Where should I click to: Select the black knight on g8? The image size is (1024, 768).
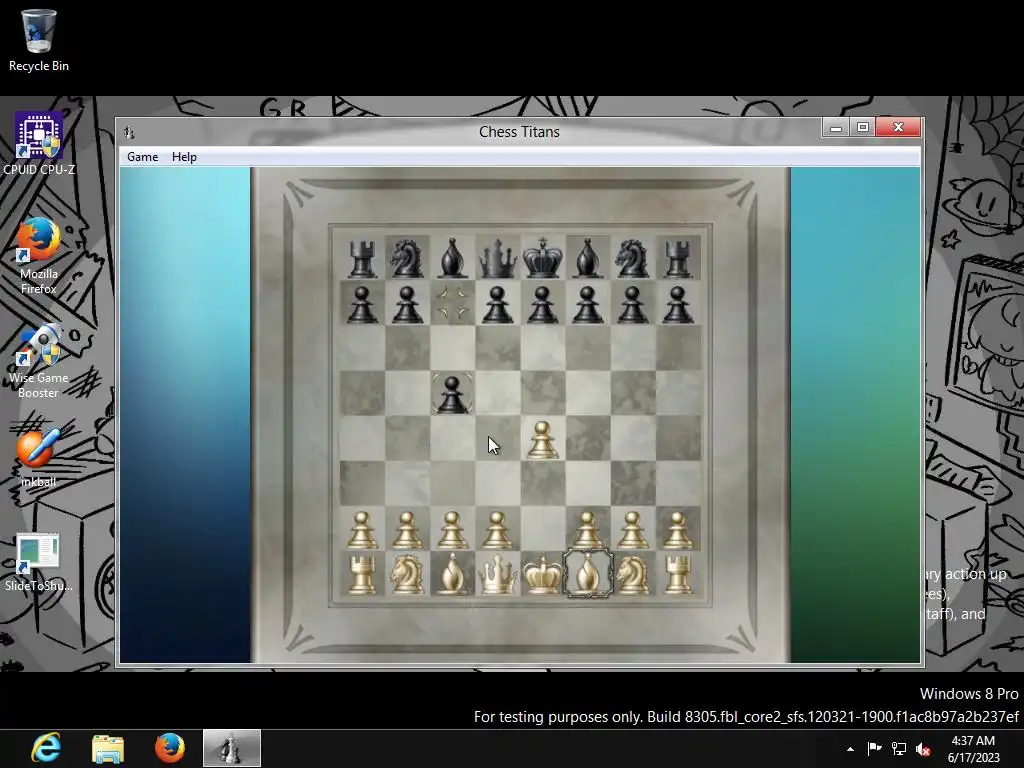coord(632,258)
